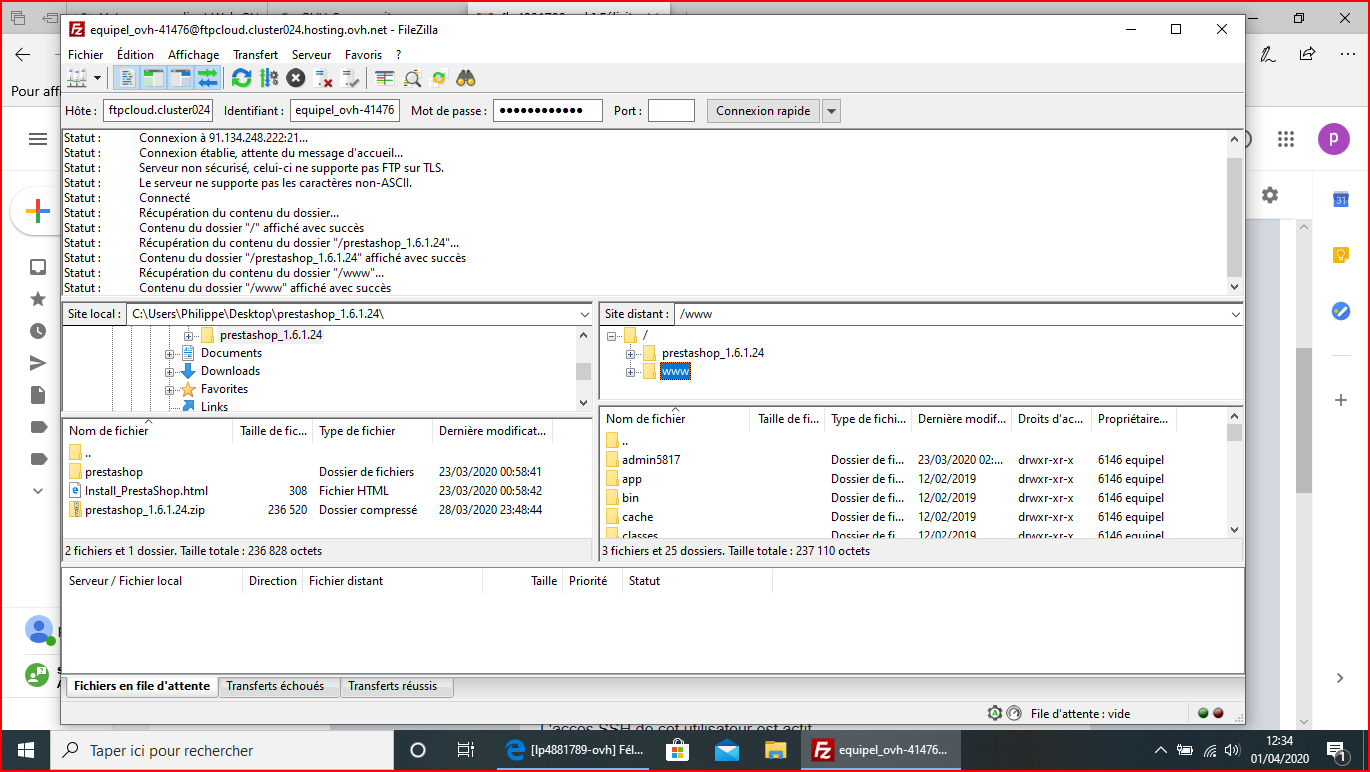The image size is (1370, 772).
Task: Click the Windows taskbar search box
Action: click(221, 750)
